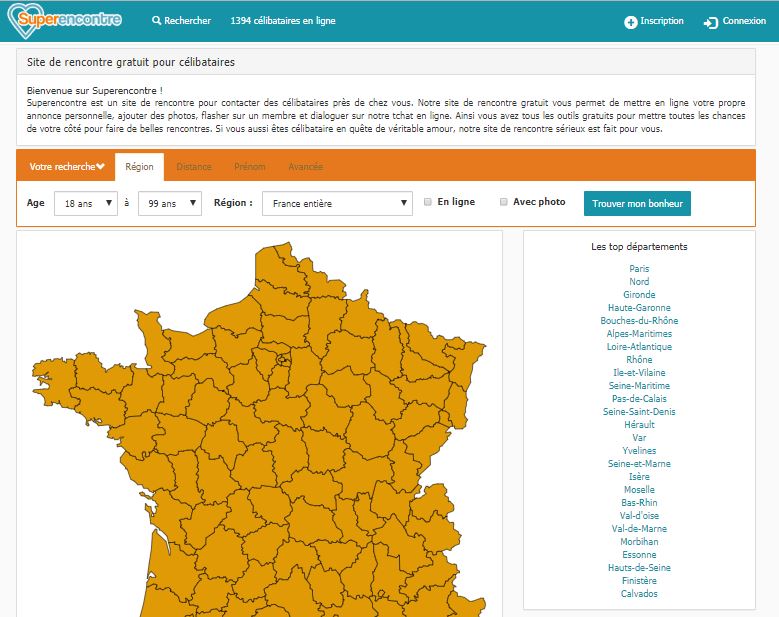The width and height of the screenshot is (779, 617).
Task: Open the Loire-Atlantique department link
Action: coord(639,346)
